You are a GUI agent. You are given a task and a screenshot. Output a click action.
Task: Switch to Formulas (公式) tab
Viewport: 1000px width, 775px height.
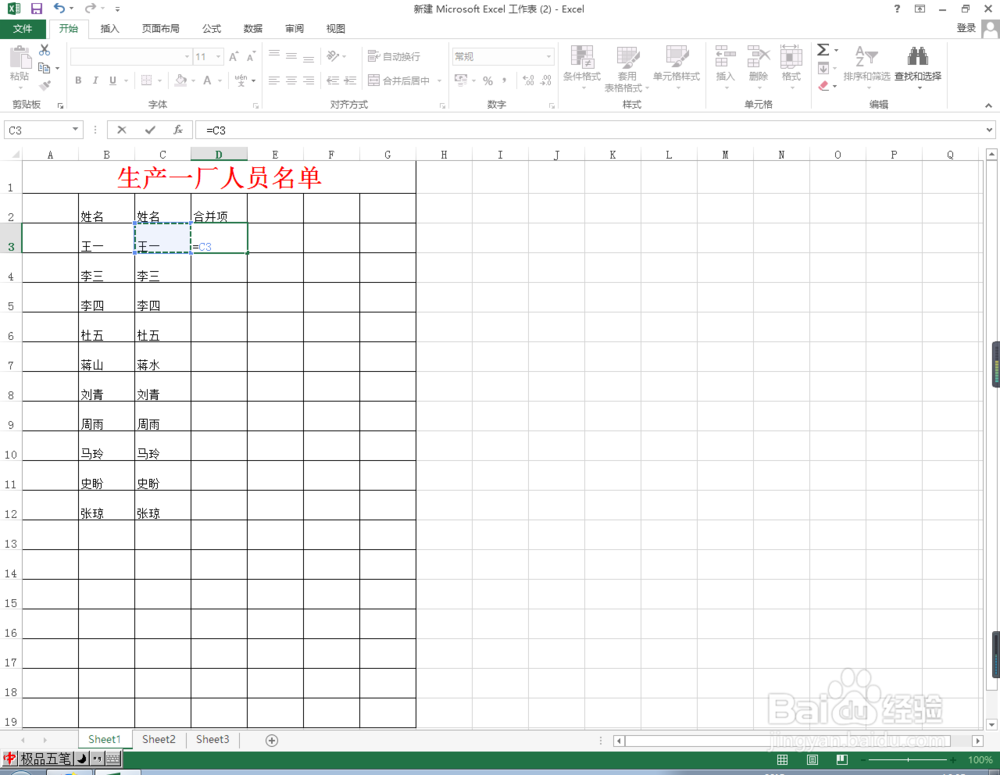point(211,29)
